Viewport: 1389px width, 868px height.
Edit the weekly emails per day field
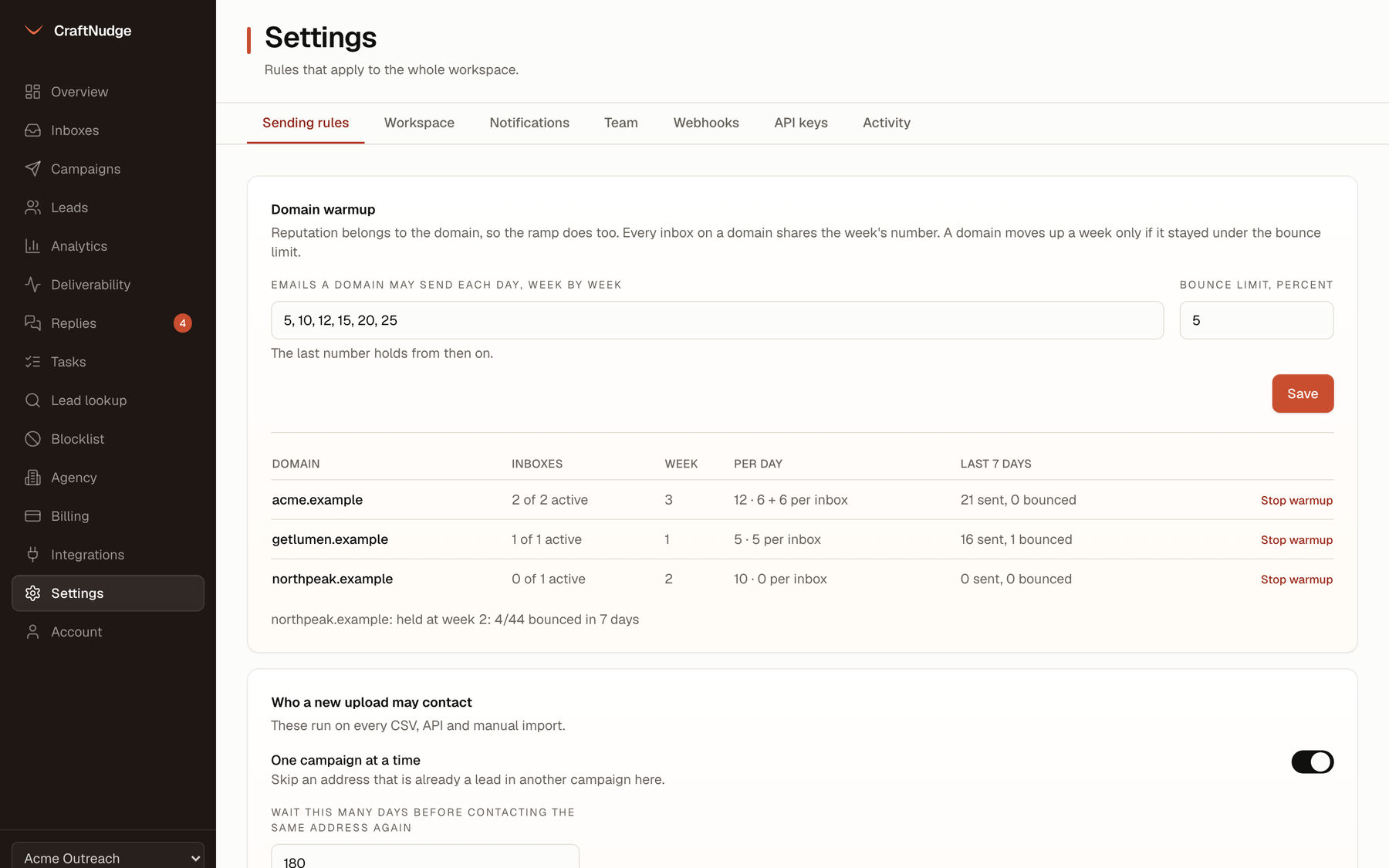717,320
